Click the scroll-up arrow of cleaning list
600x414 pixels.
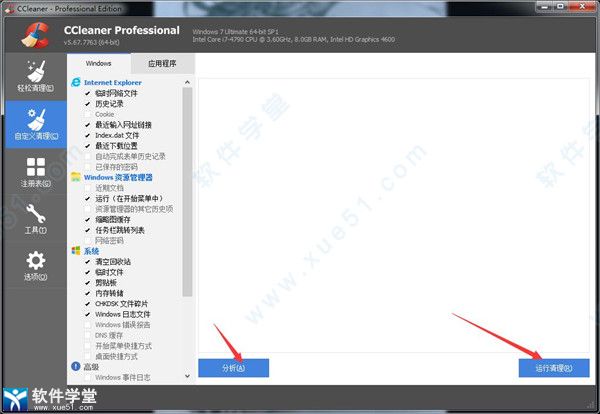coord(187,82)
